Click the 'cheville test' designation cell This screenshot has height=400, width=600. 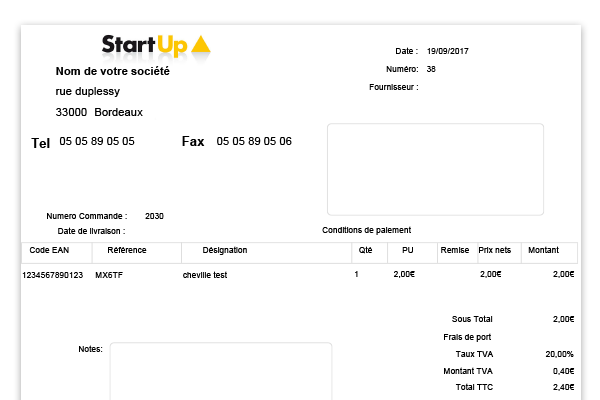(205, 274)
